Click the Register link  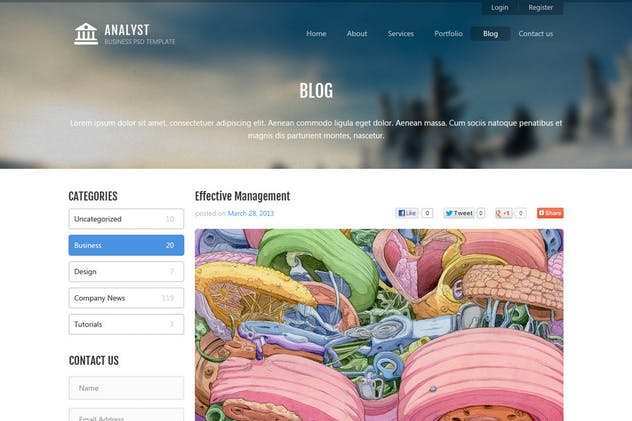click(x=541, y=8)
